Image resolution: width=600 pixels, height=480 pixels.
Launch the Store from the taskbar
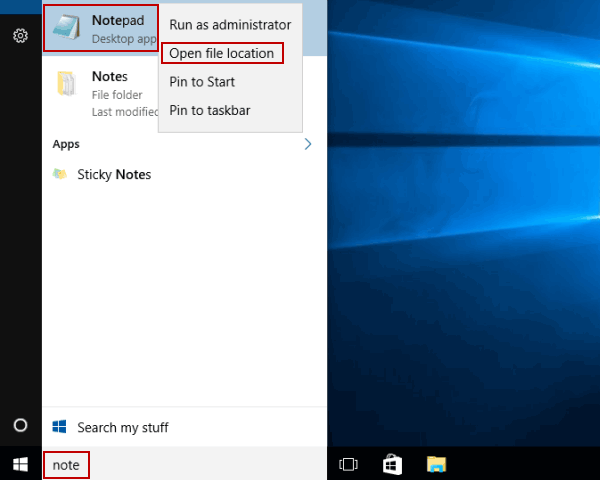(x=392, y=464)
